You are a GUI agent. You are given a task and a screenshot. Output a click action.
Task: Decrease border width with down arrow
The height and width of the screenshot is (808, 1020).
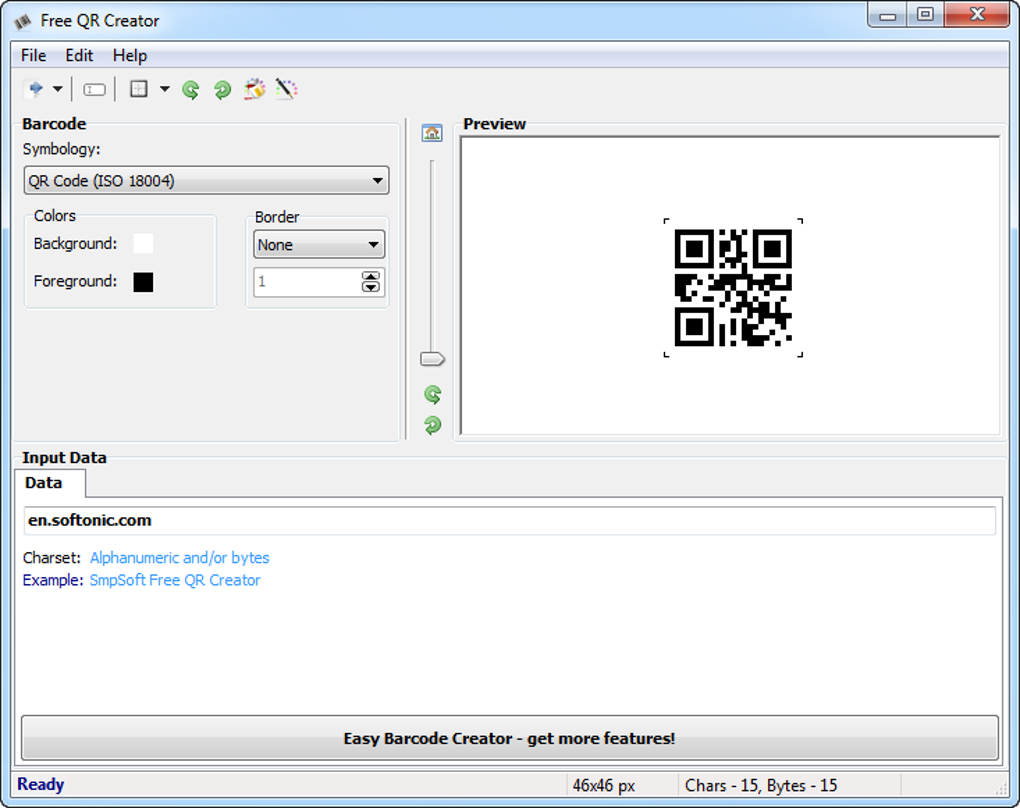371,287
